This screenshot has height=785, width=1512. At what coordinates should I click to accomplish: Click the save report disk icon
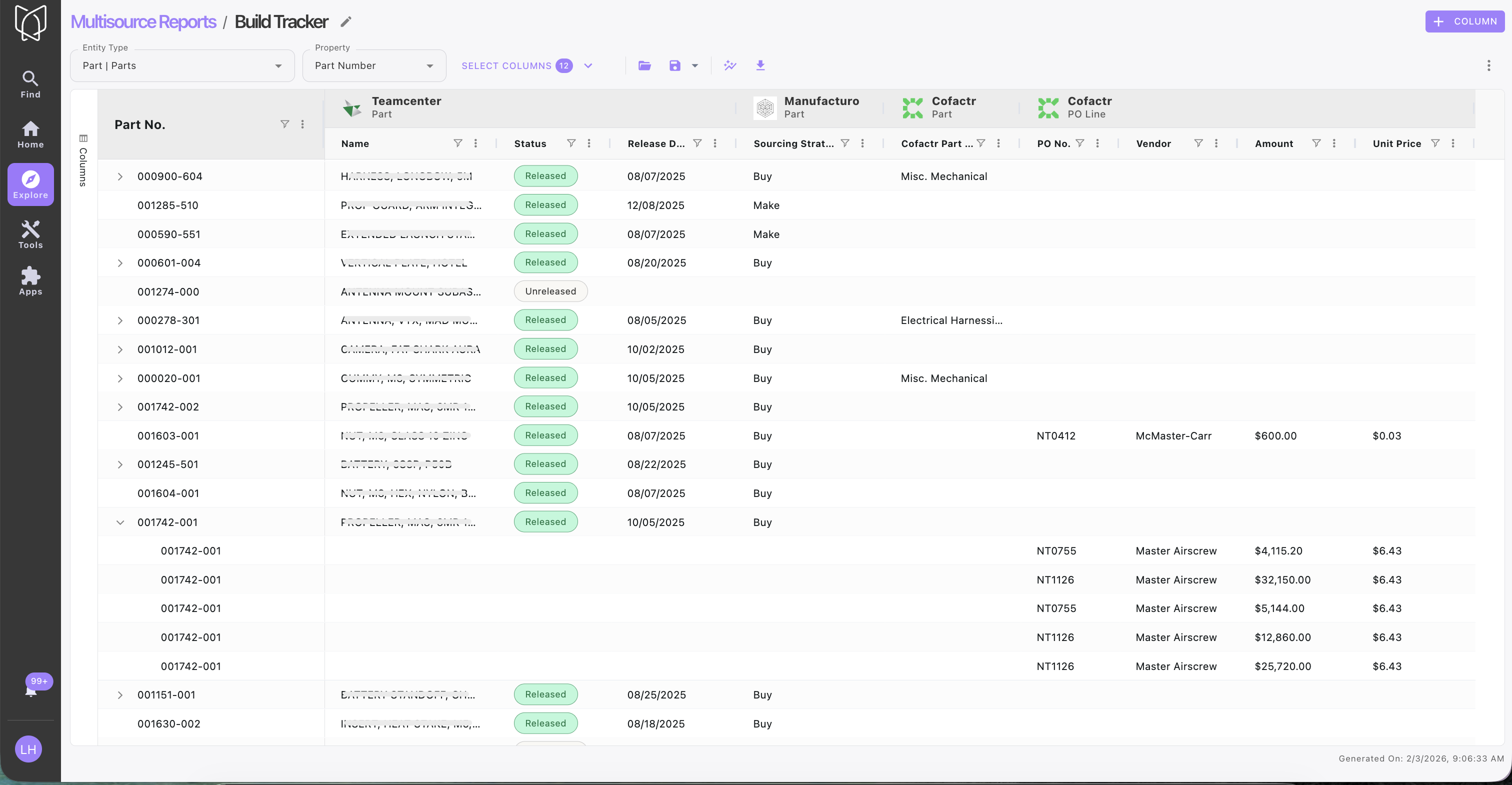click(674, 66)
